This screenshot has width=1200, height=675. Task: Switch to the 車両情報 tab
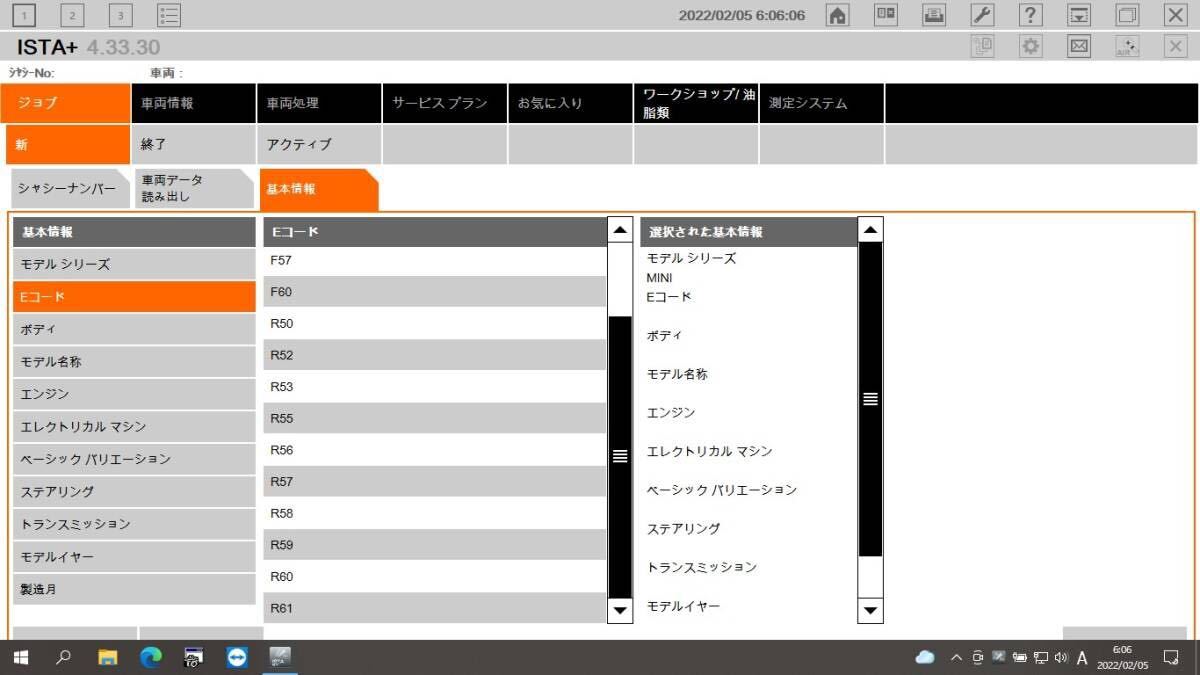(192, 103)
